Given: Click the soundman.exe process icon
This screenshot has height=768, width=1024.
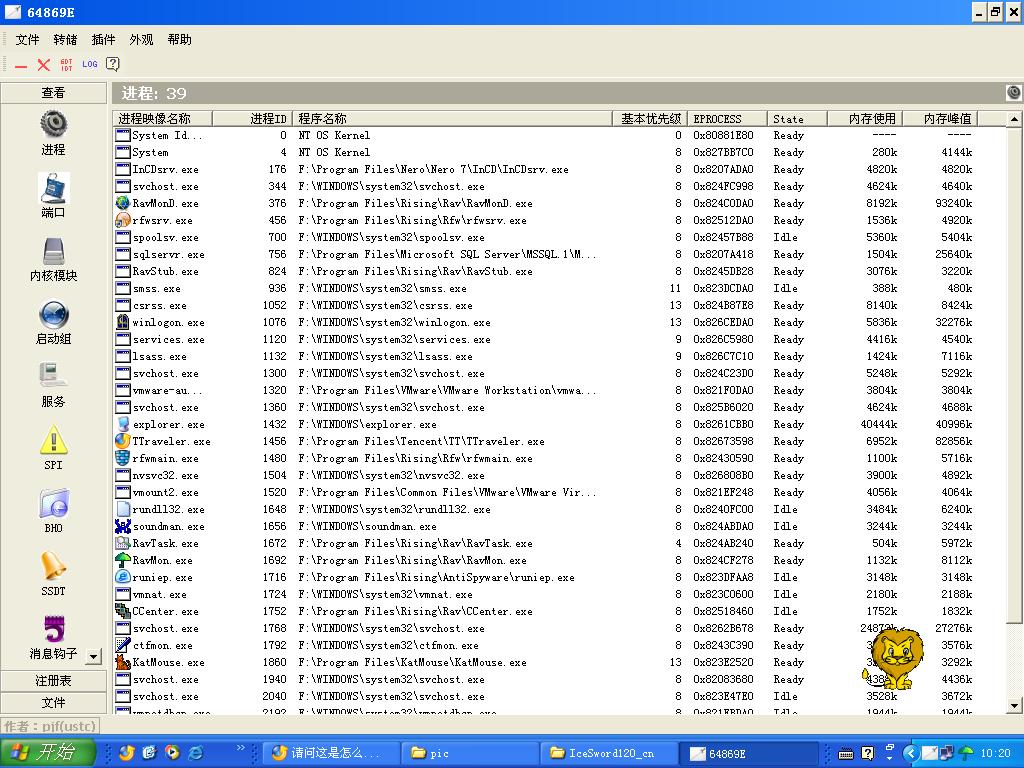Looking at the screenshot, I should coord(122,526).
